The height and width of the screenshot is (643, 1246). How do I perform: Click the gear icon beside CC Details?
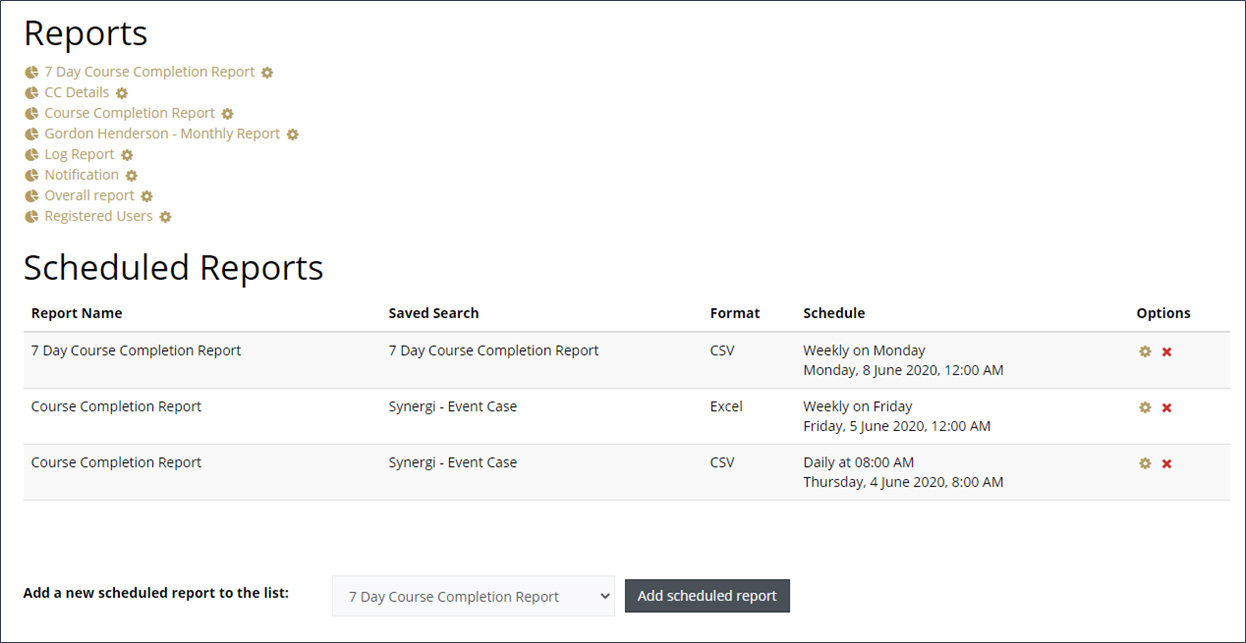point(122,93)
